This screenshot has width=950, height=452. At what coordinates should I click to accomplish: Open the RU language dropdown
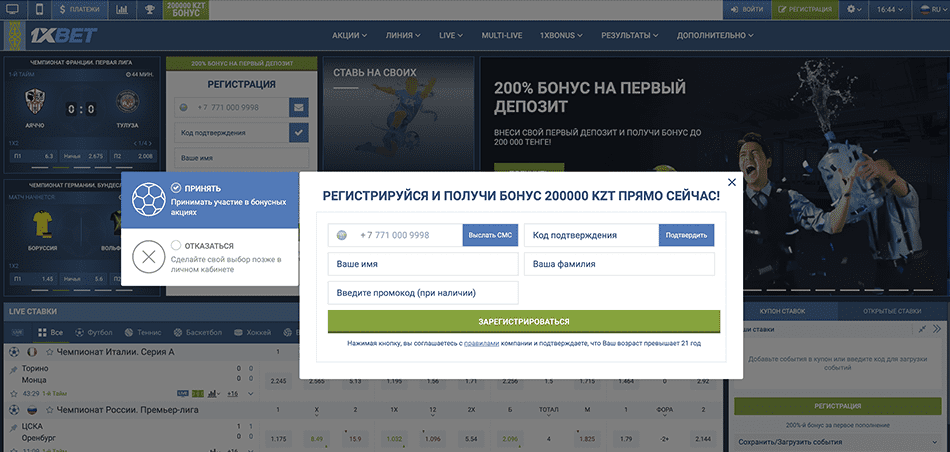pos(932,10)
